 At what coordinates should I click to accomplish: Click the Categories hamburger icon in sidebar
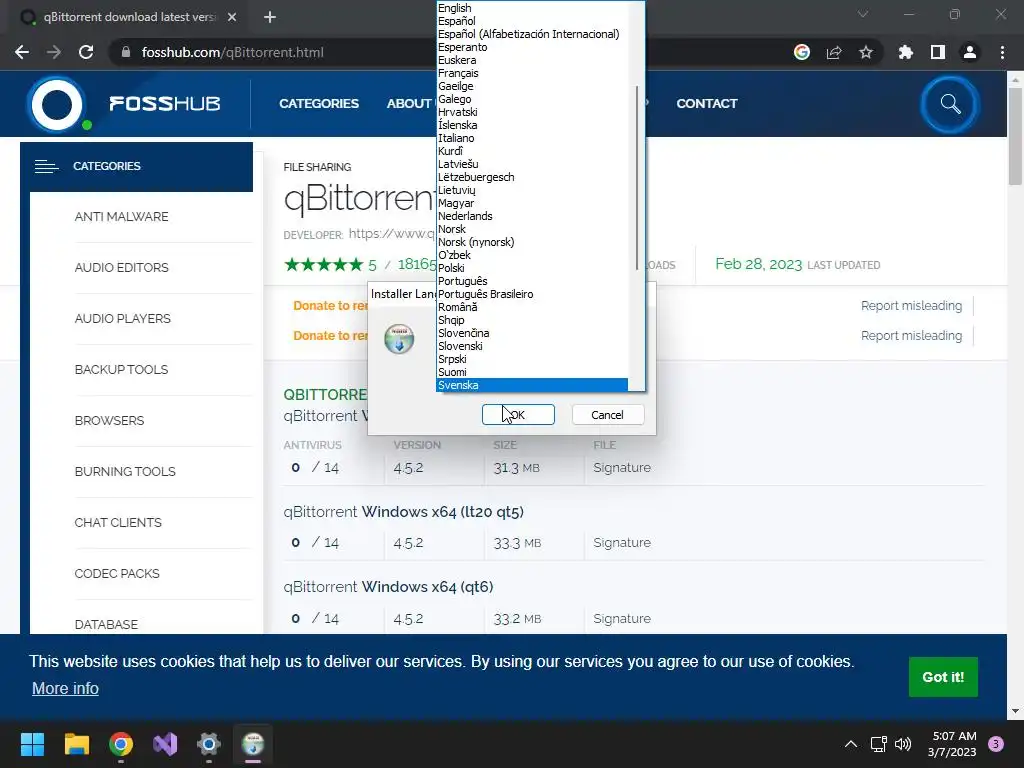(46, 167)
